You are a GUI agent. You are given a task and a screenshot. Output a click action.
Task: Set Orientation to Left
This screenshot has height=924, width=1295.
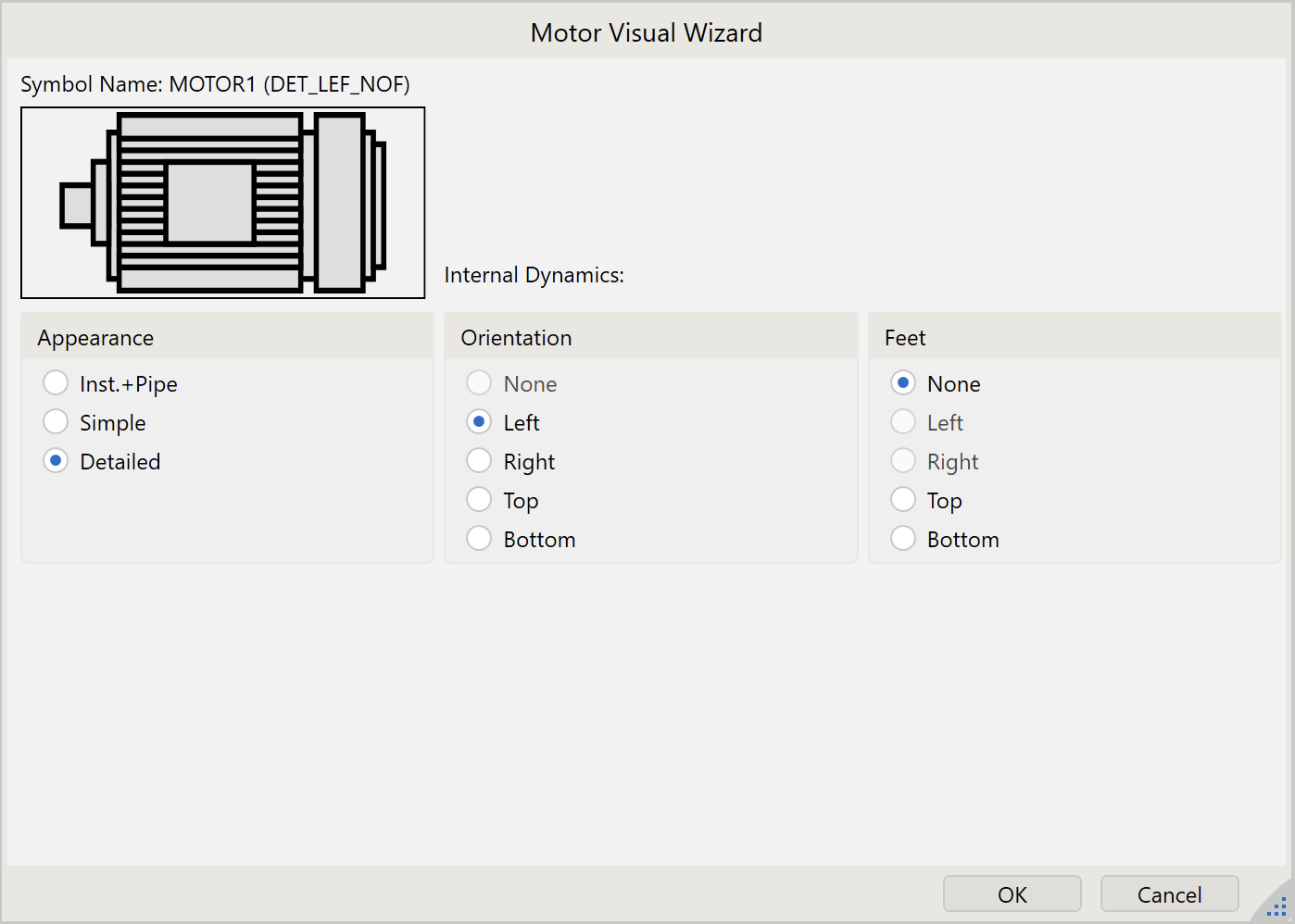[480, 422]
